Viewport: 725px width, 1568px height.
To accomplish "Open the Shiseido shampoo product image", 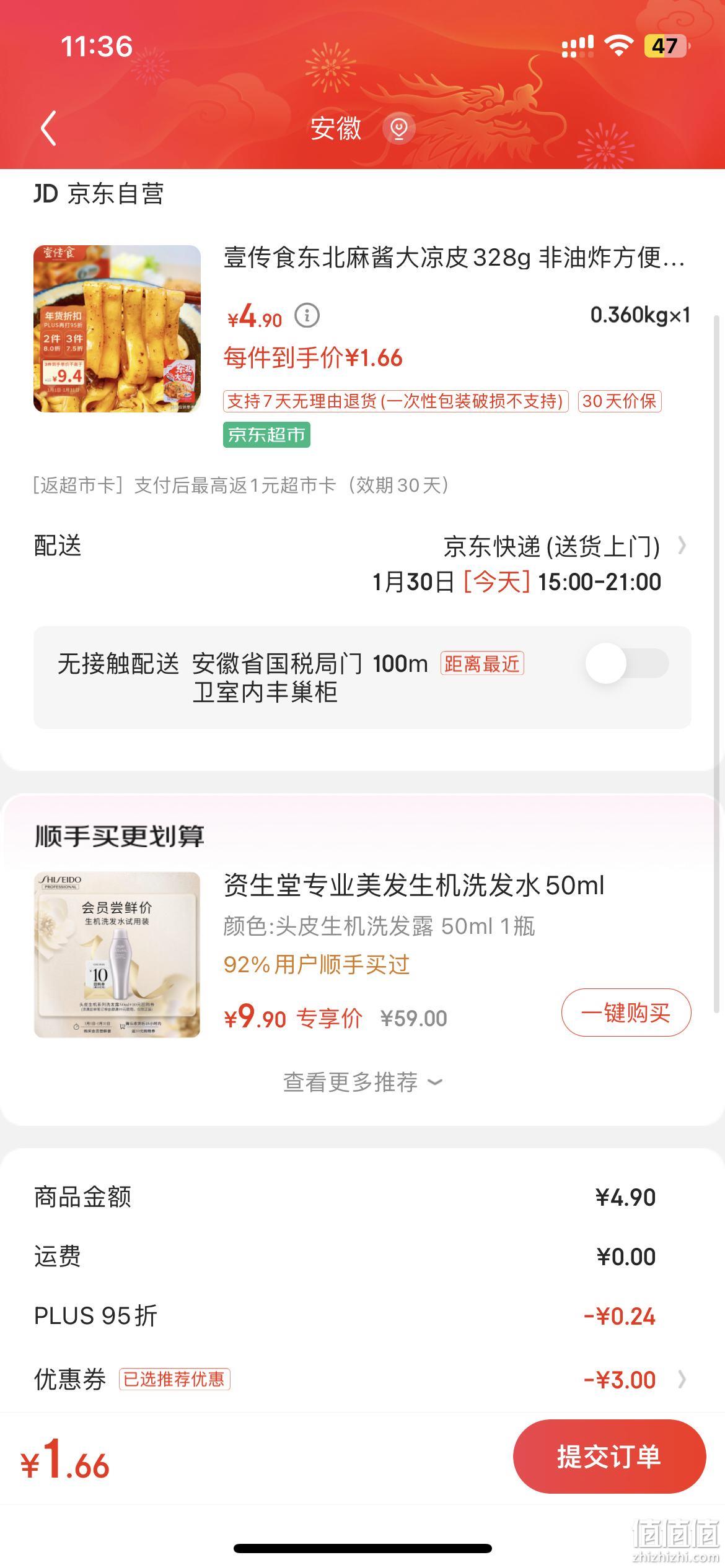I will [117, 955].
